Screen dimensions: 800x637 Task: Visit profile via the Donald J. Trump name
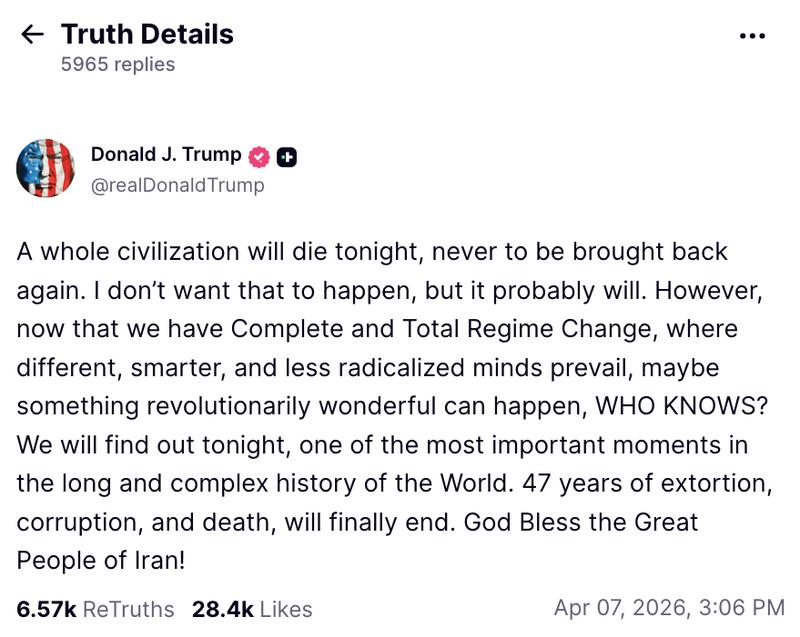[165, 155]
